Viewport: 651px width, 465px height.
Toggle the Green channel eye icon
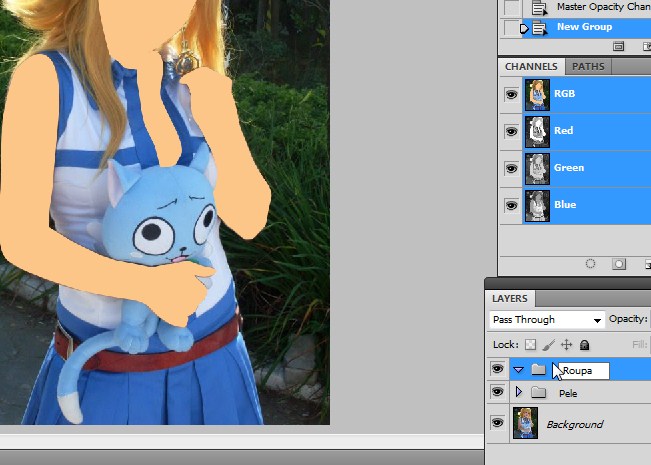[x=511, y=168]
